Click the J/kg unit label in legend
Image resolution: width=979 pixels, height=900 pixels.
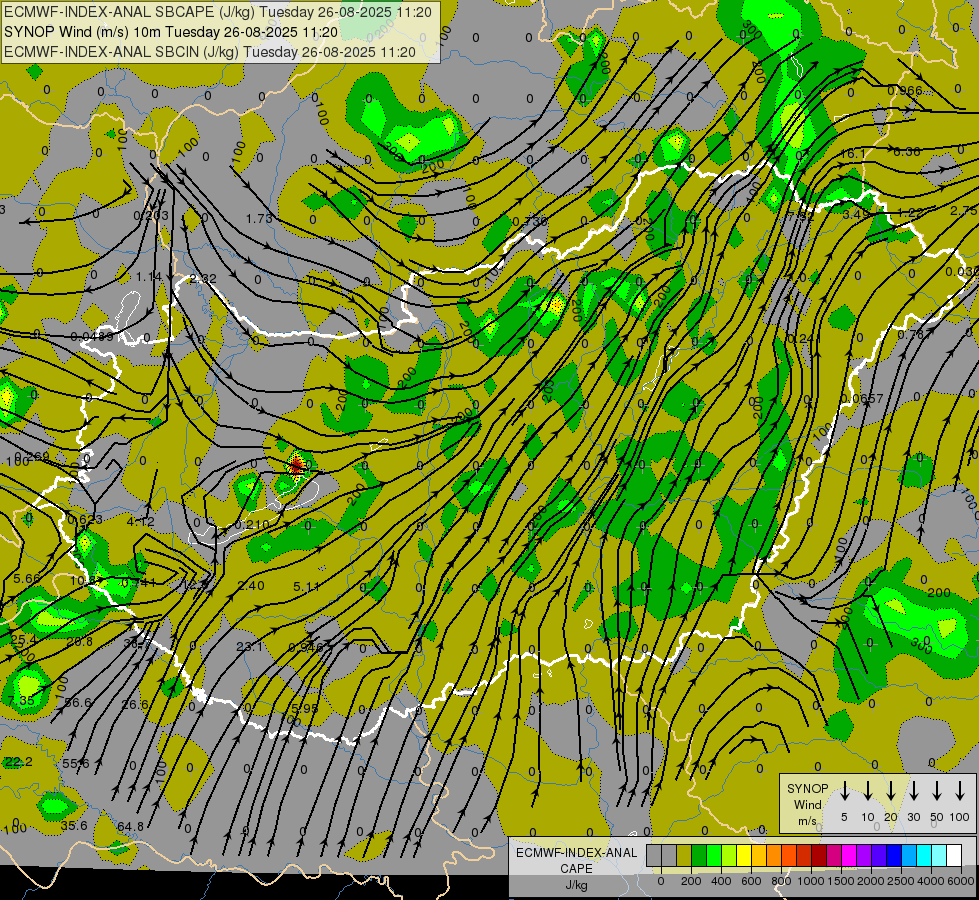576,885
